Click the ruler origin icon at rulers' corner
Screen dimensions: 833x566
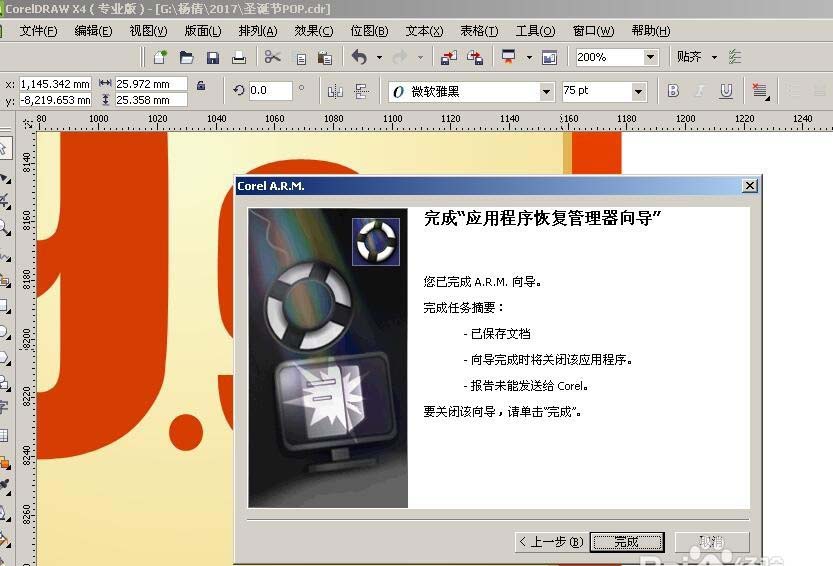coord(28,123)
